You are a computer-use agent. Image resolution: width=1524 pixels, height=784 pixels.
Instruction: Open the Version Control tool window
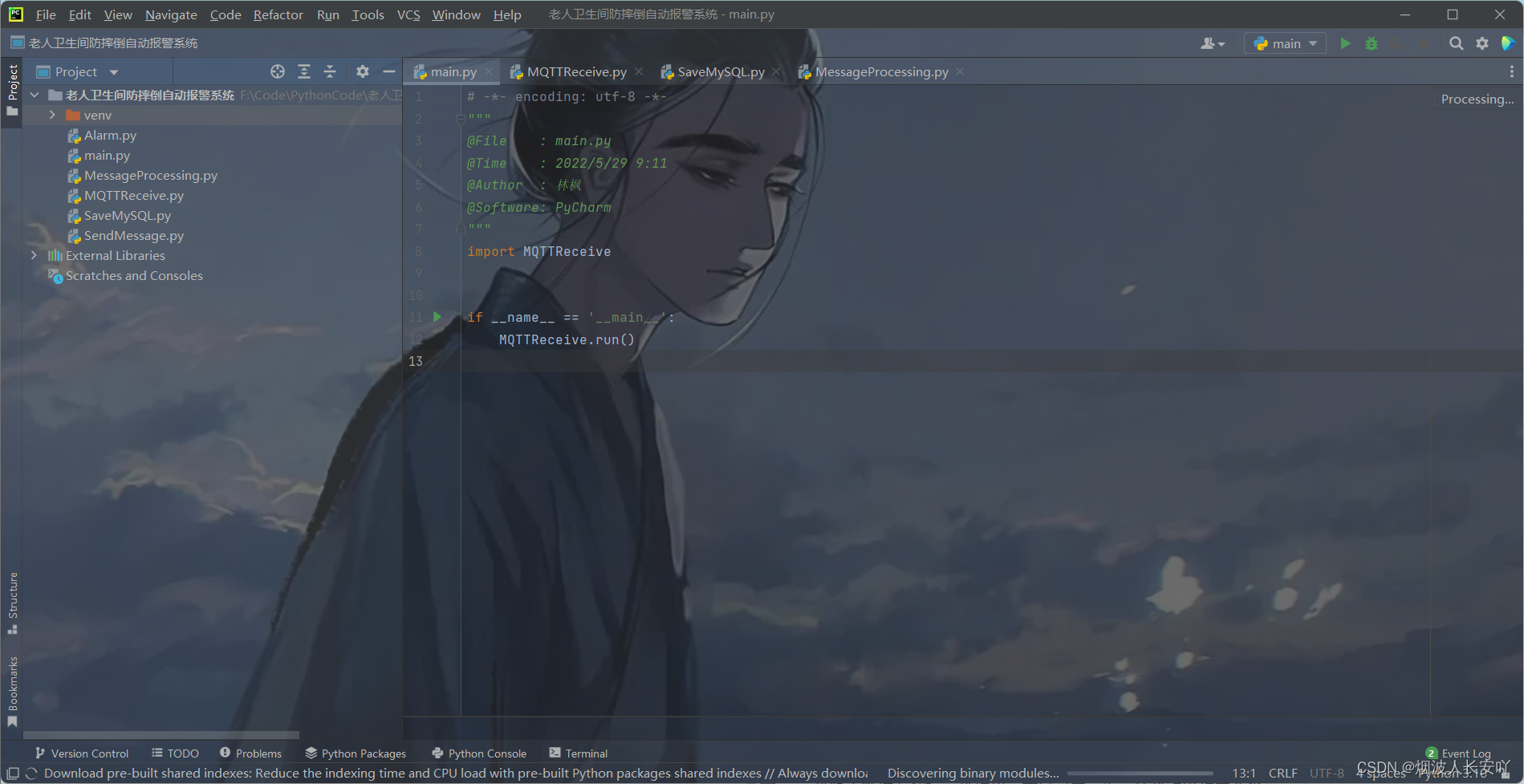point(82,754)
